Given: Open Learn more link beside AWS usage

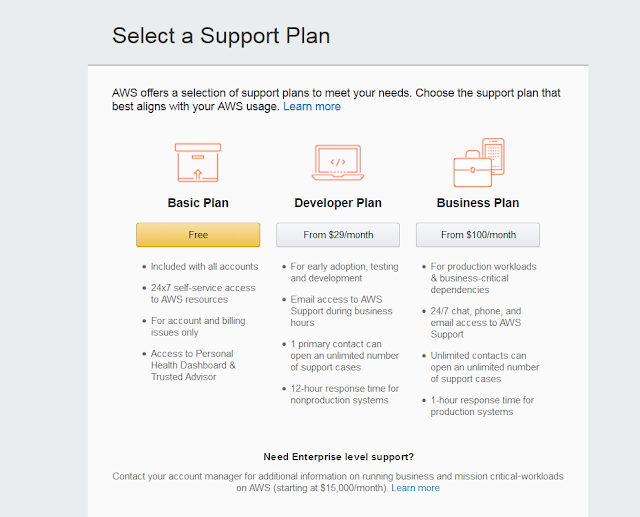Looking at the screenshot, I should coord(311,106).
